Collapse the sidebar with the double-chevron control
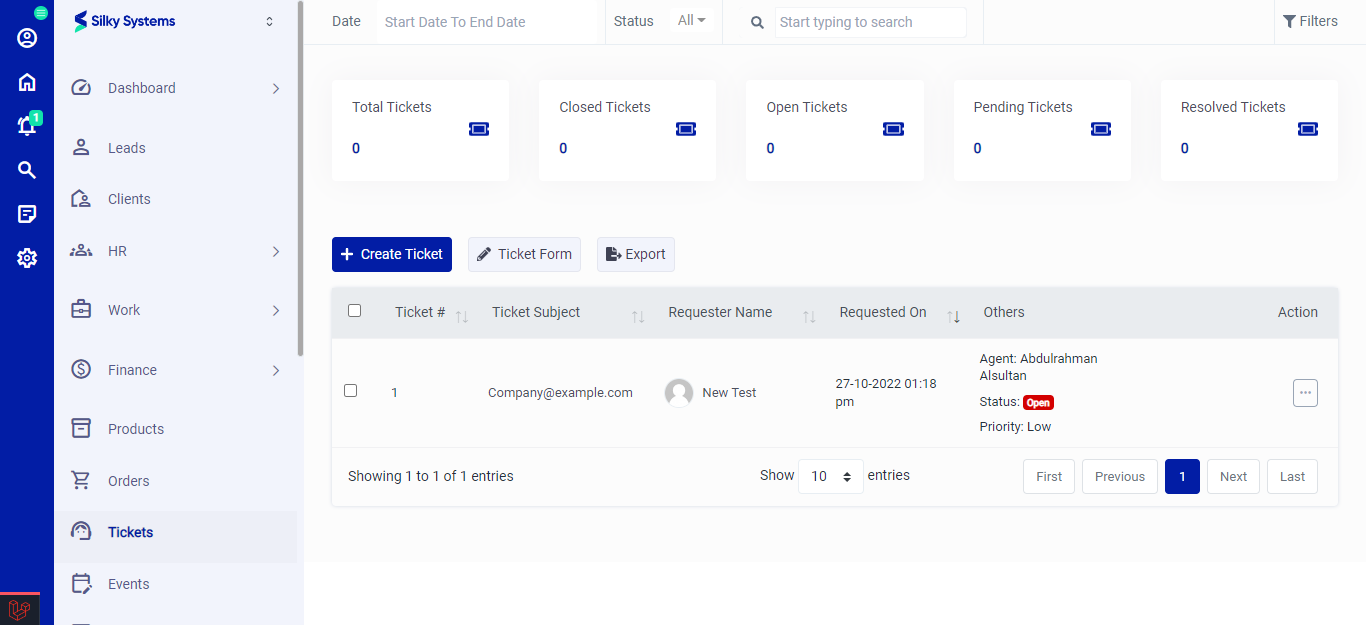This screenshot has height=625, width=1366. pos(268,20)
